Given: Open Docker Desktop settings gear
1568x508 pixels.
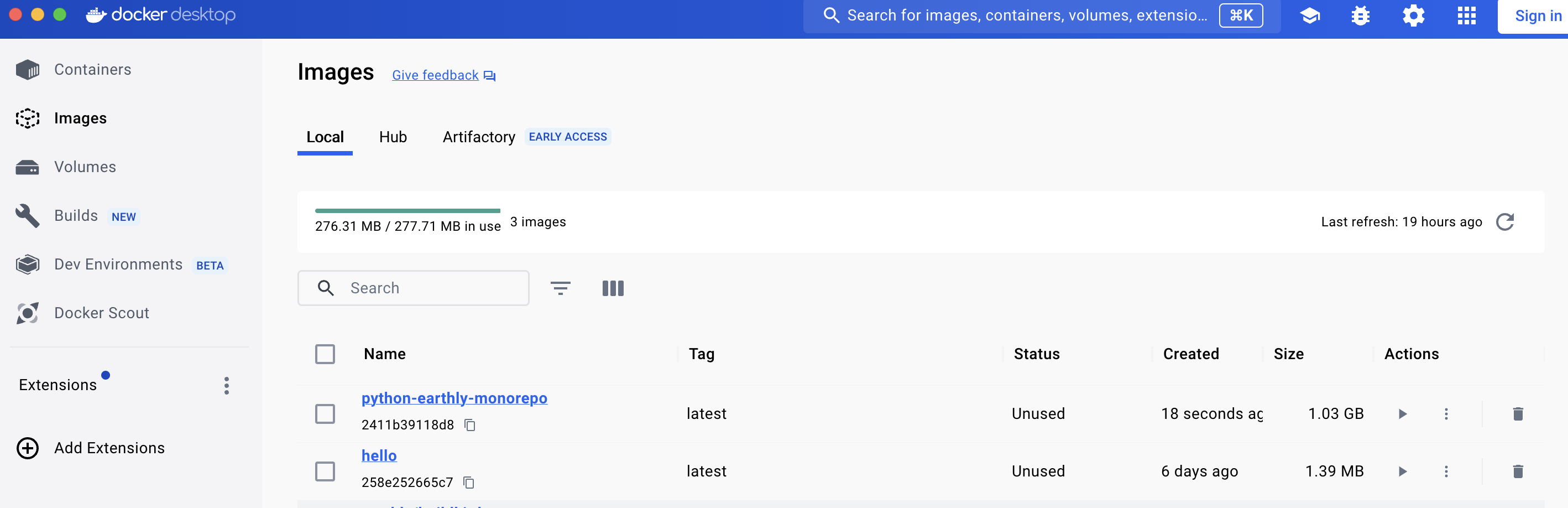Looking at the screenshot, I should coord(1413,15).
